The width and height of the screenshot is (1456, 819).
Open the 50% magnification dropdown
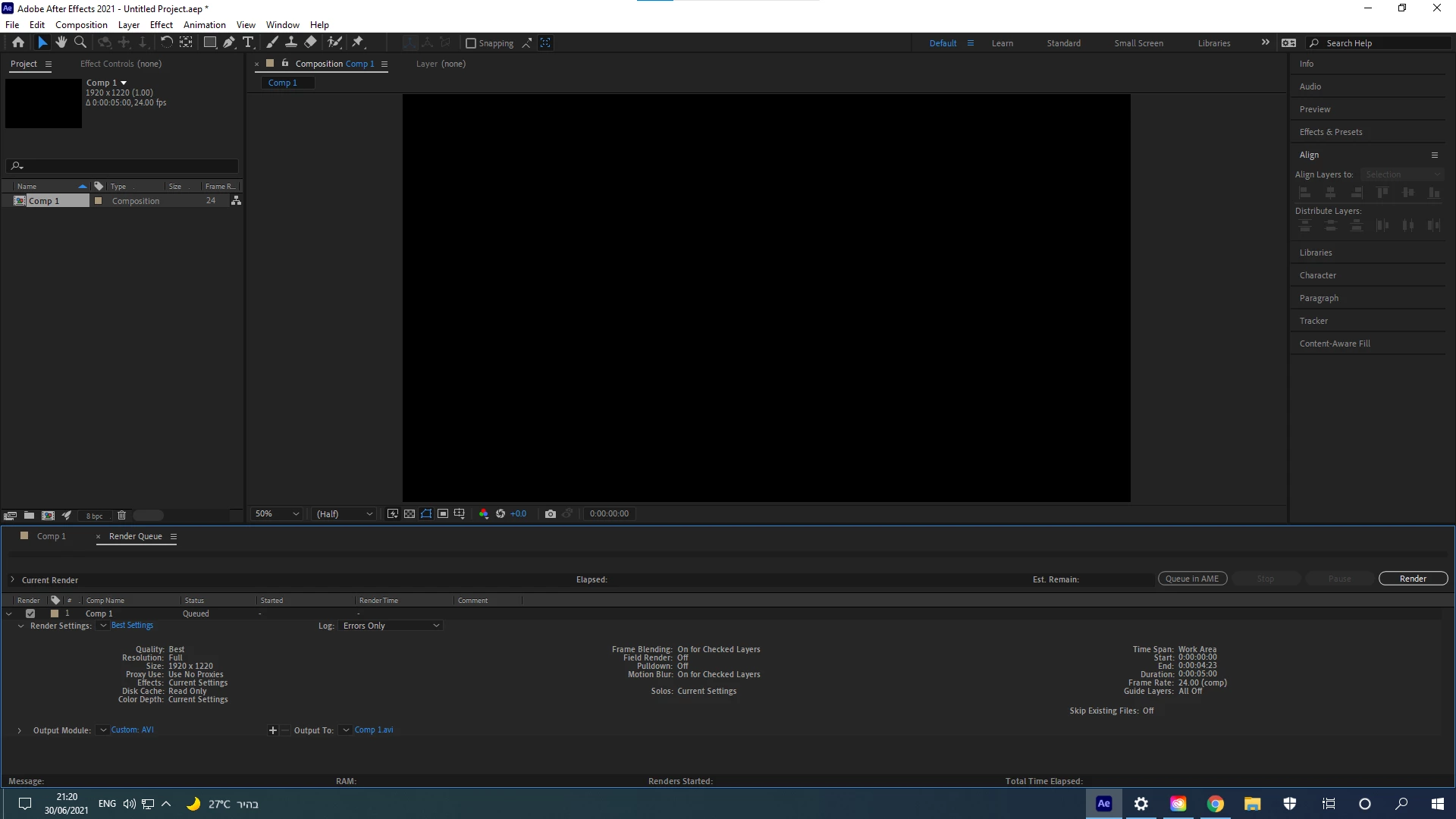coord(277,513)
